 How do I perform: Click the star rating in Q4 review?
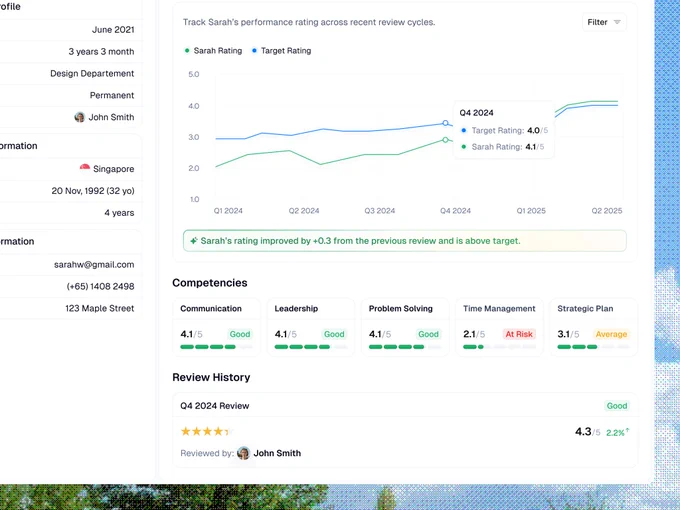pos(206,432)
